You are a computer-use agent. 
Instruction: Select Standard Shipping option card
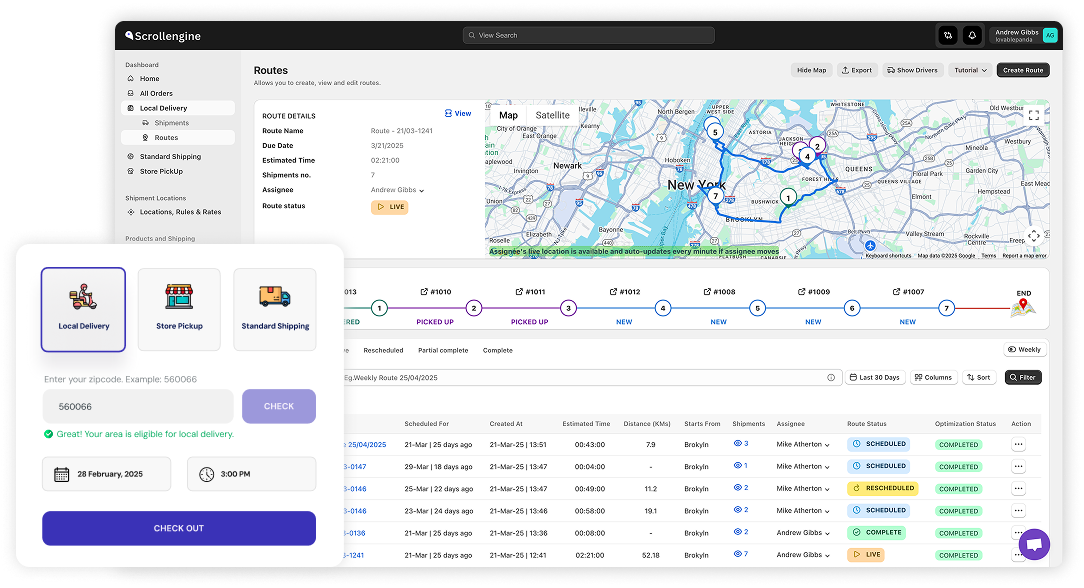(x=275, y=310)
